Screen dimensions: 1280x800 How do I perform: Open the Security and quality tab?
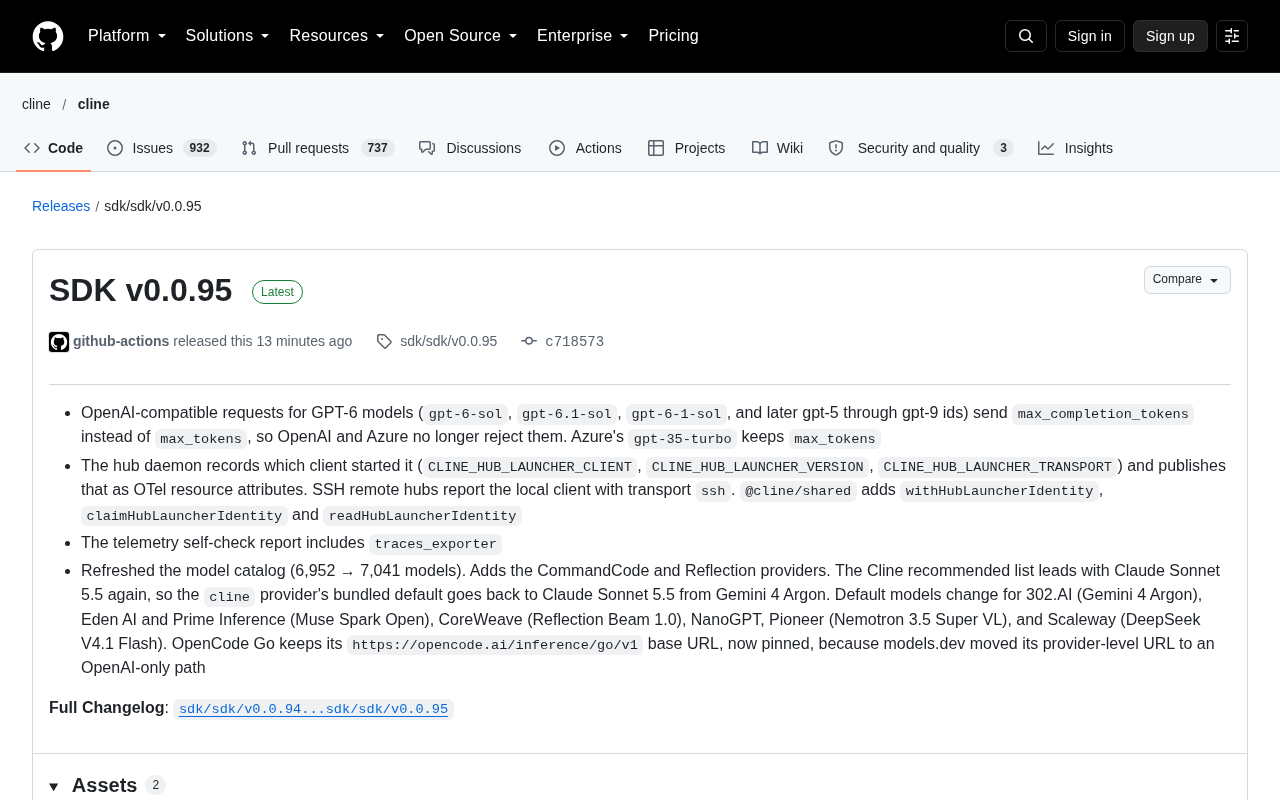point(920,148)
